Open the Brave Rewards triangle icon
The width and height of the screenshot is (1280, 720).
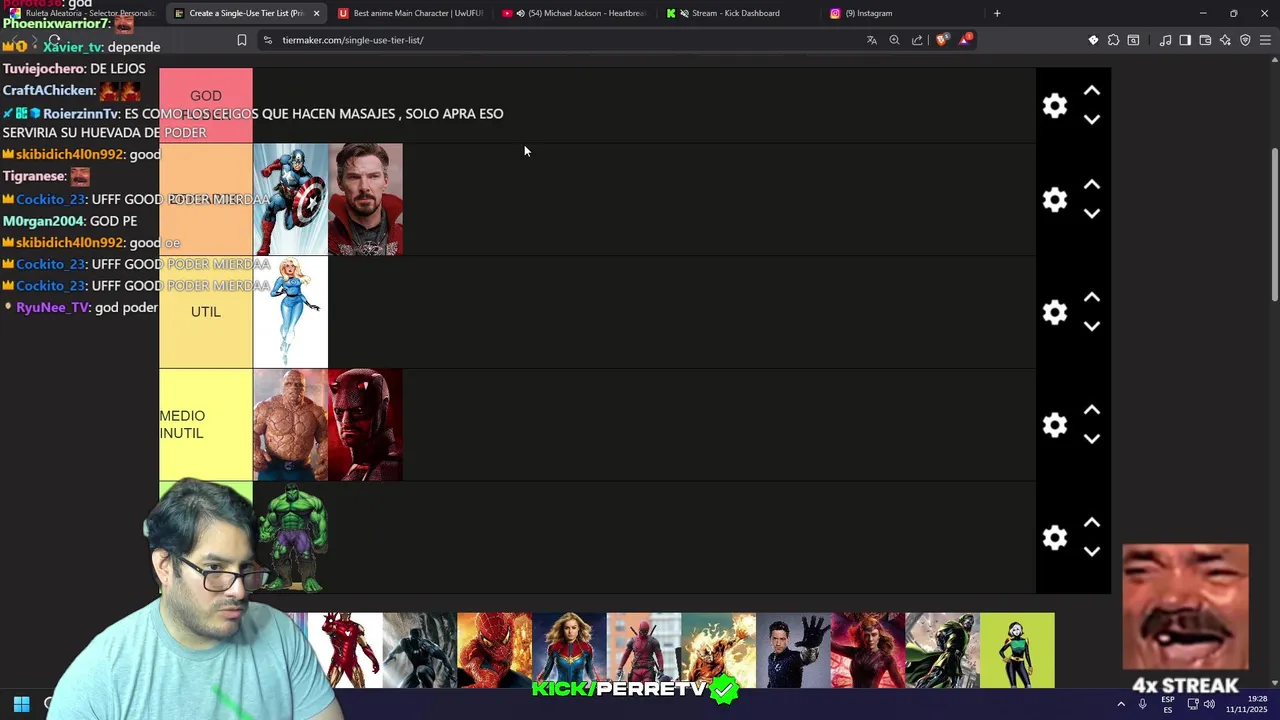[x=965, y=40]
